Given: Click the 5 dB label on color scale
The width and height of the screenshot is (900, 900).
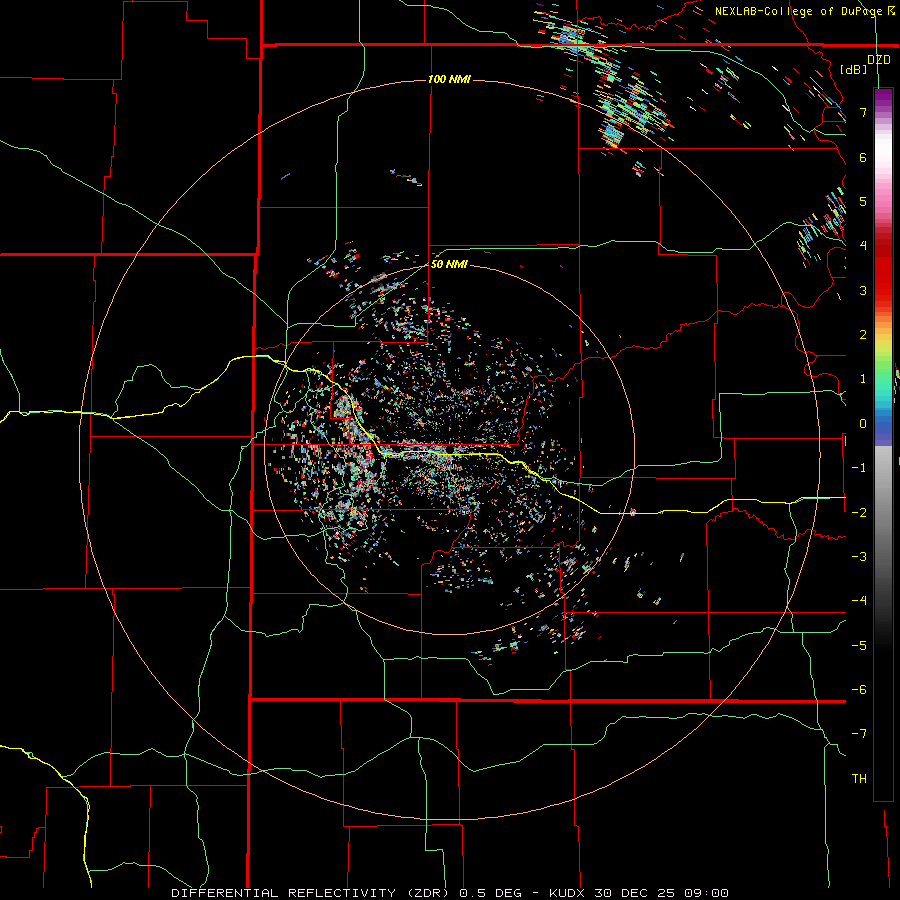Looking at the screenshot, I should point(863,201).
